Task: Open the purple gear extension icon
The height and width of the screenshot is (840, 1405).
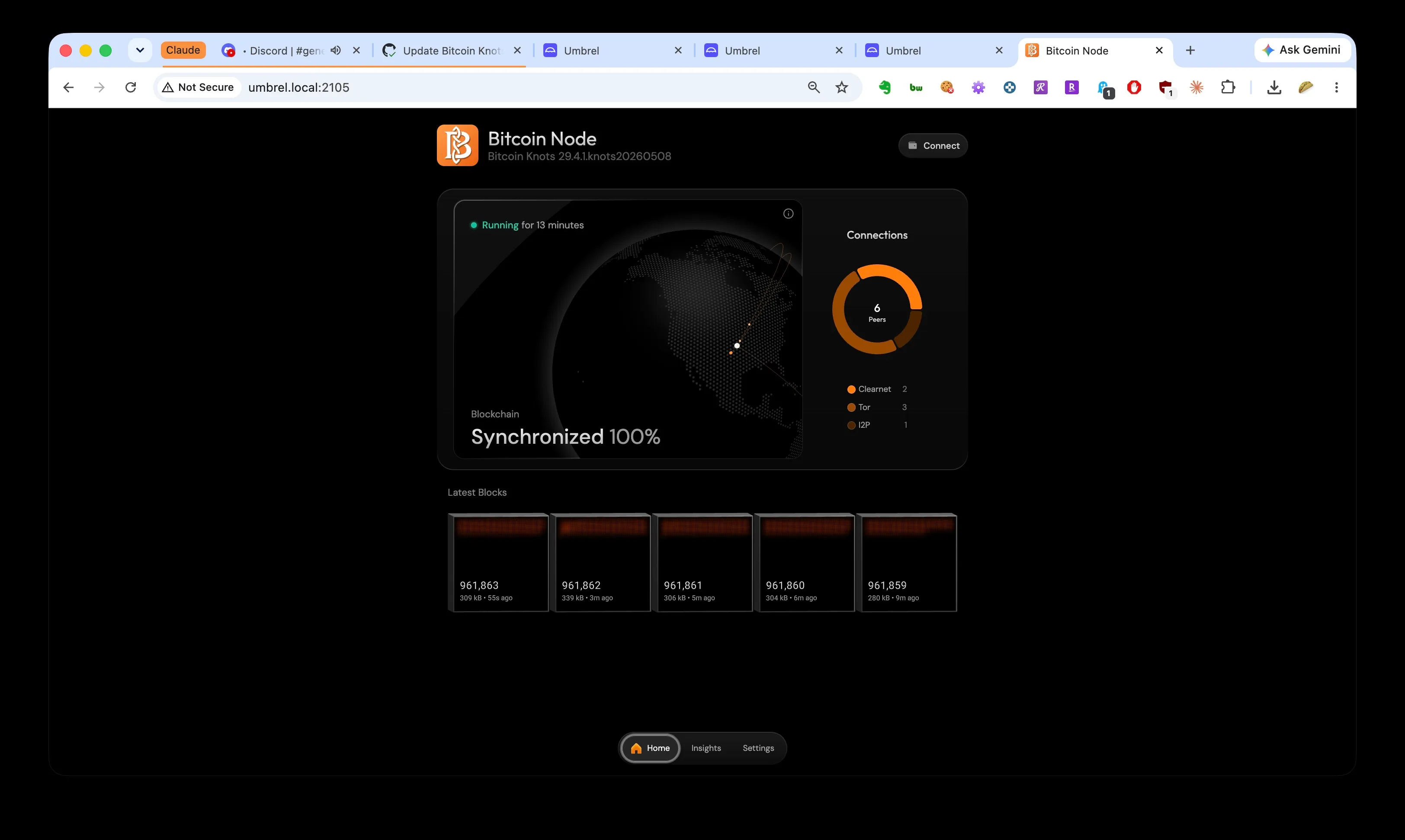Action: pos(978,87)
